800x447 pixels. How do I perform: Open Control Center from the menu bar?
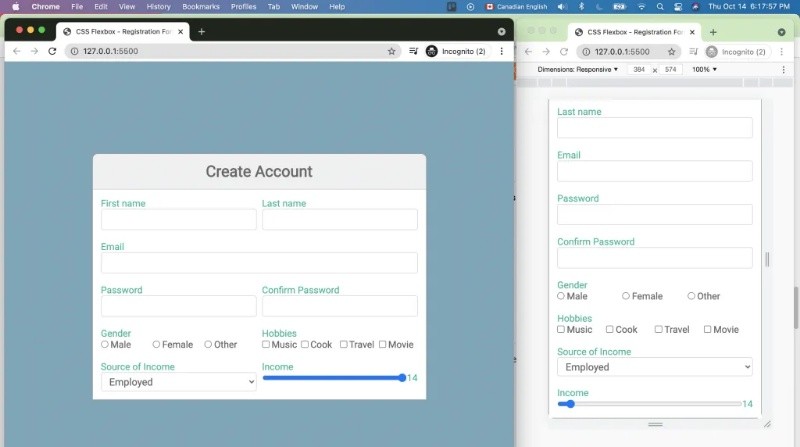tap(678, 7)
